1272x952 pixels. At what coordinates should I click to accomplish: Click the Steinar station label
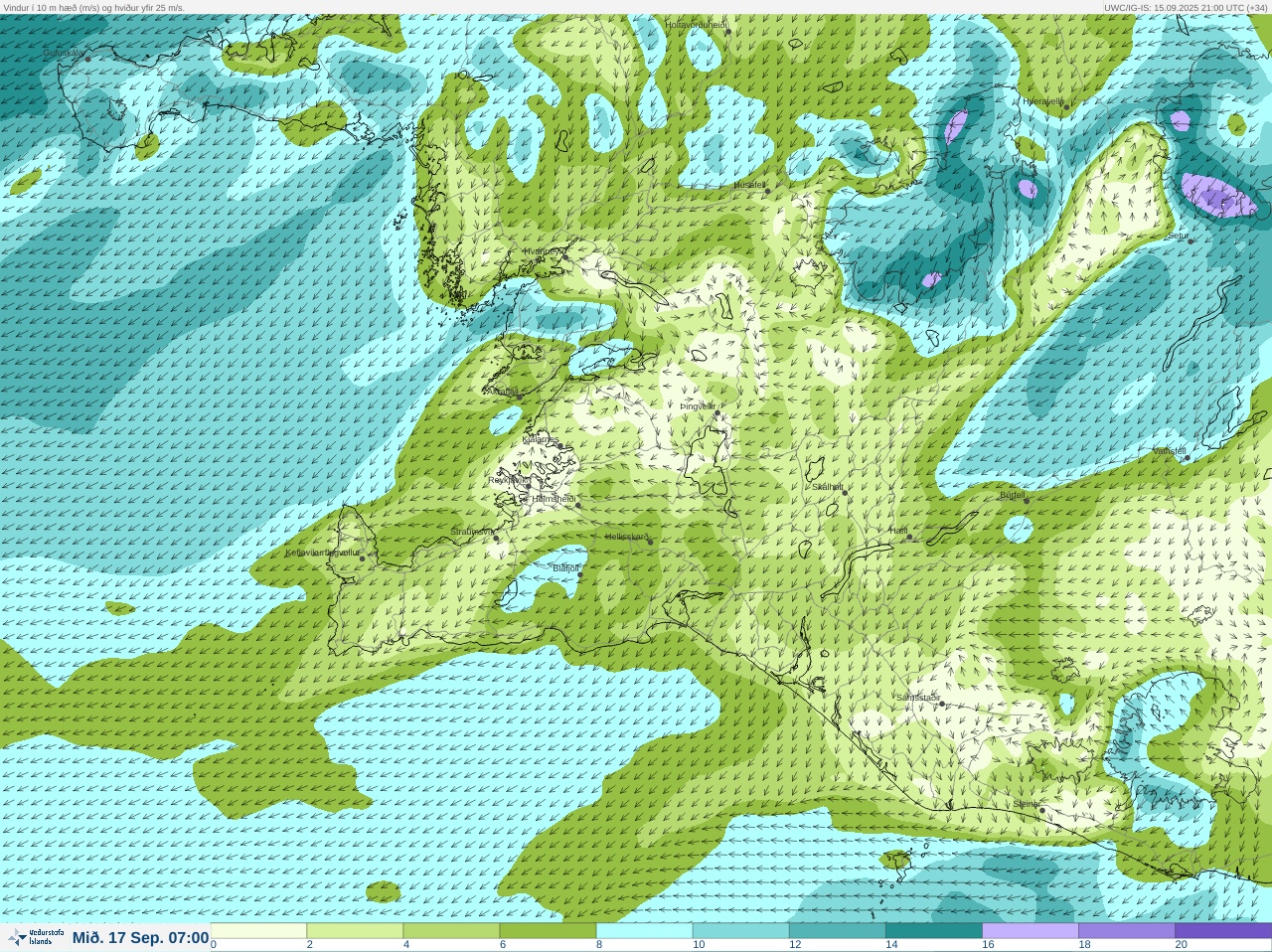1027,804
